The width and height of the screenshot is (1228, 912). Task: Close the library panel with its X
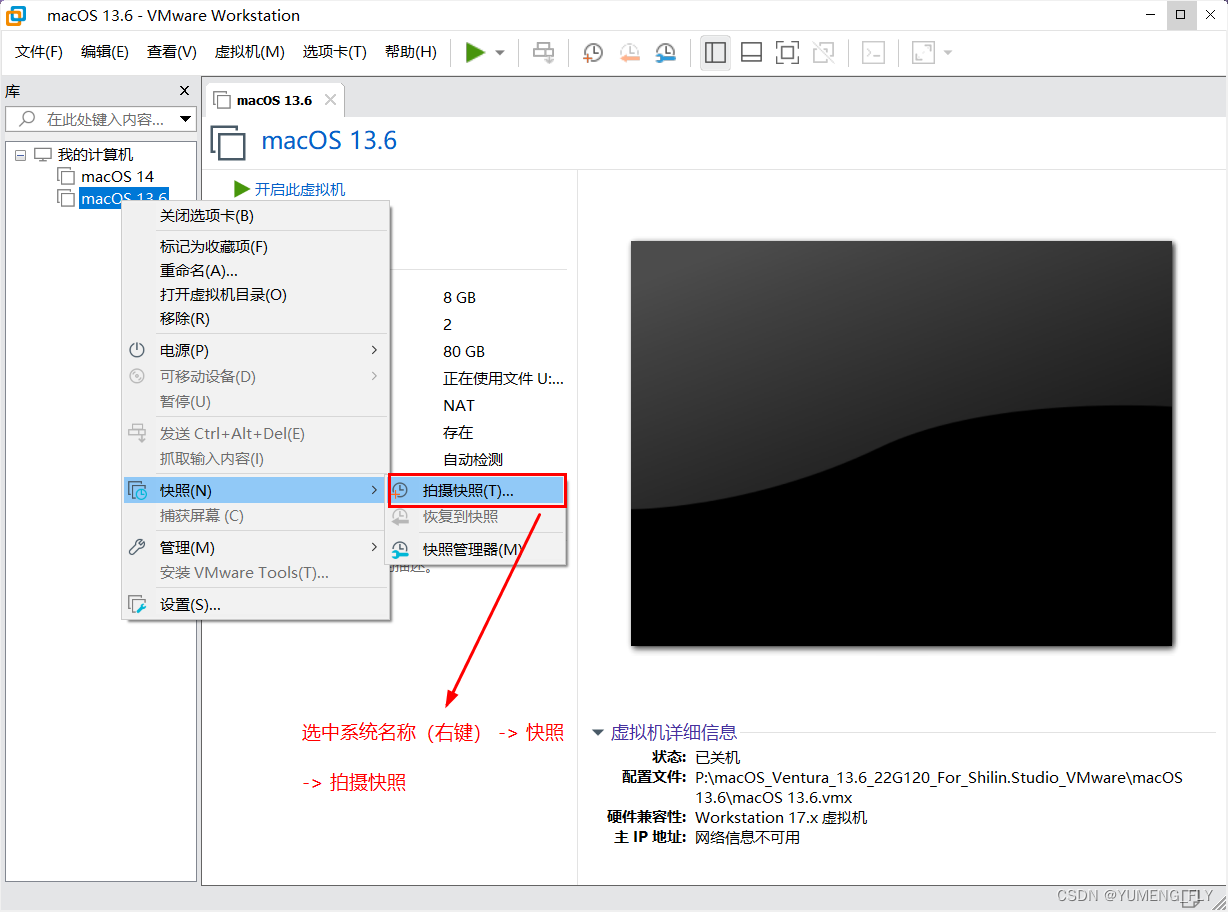pyautogui.click(x=184, y=90)
